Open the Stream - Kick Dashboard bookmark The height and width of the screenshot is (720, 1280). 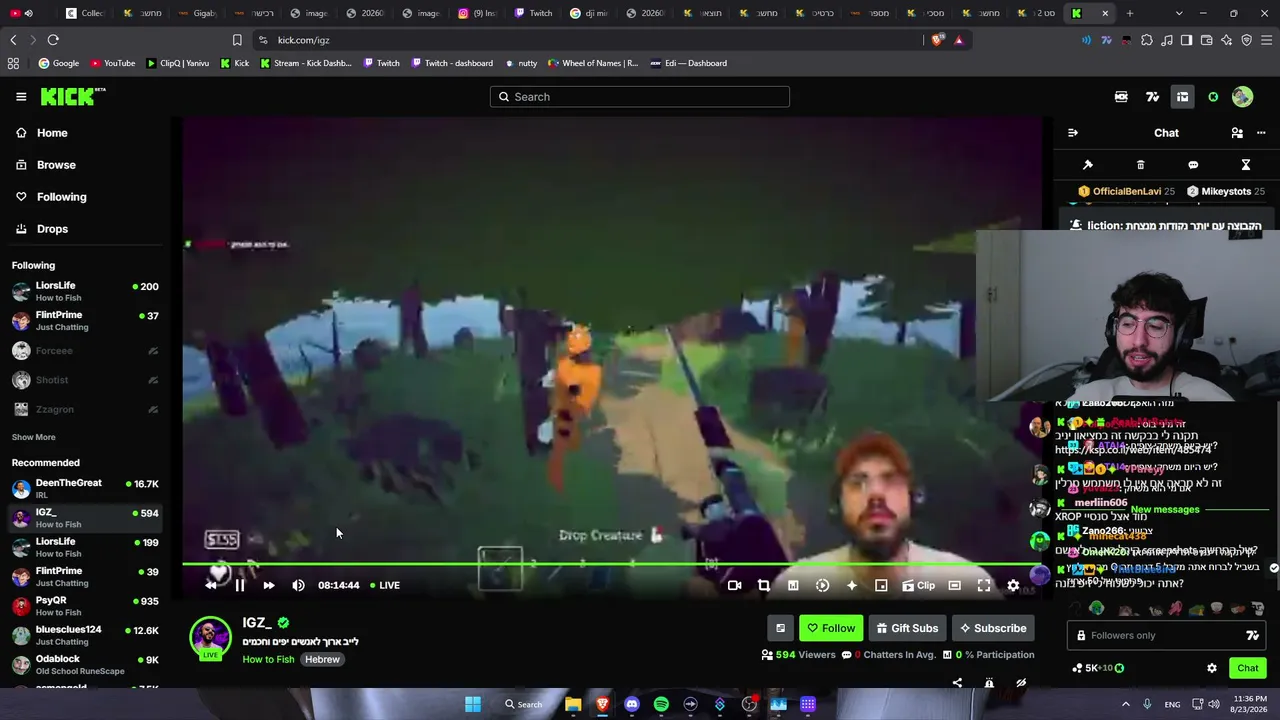306,63
